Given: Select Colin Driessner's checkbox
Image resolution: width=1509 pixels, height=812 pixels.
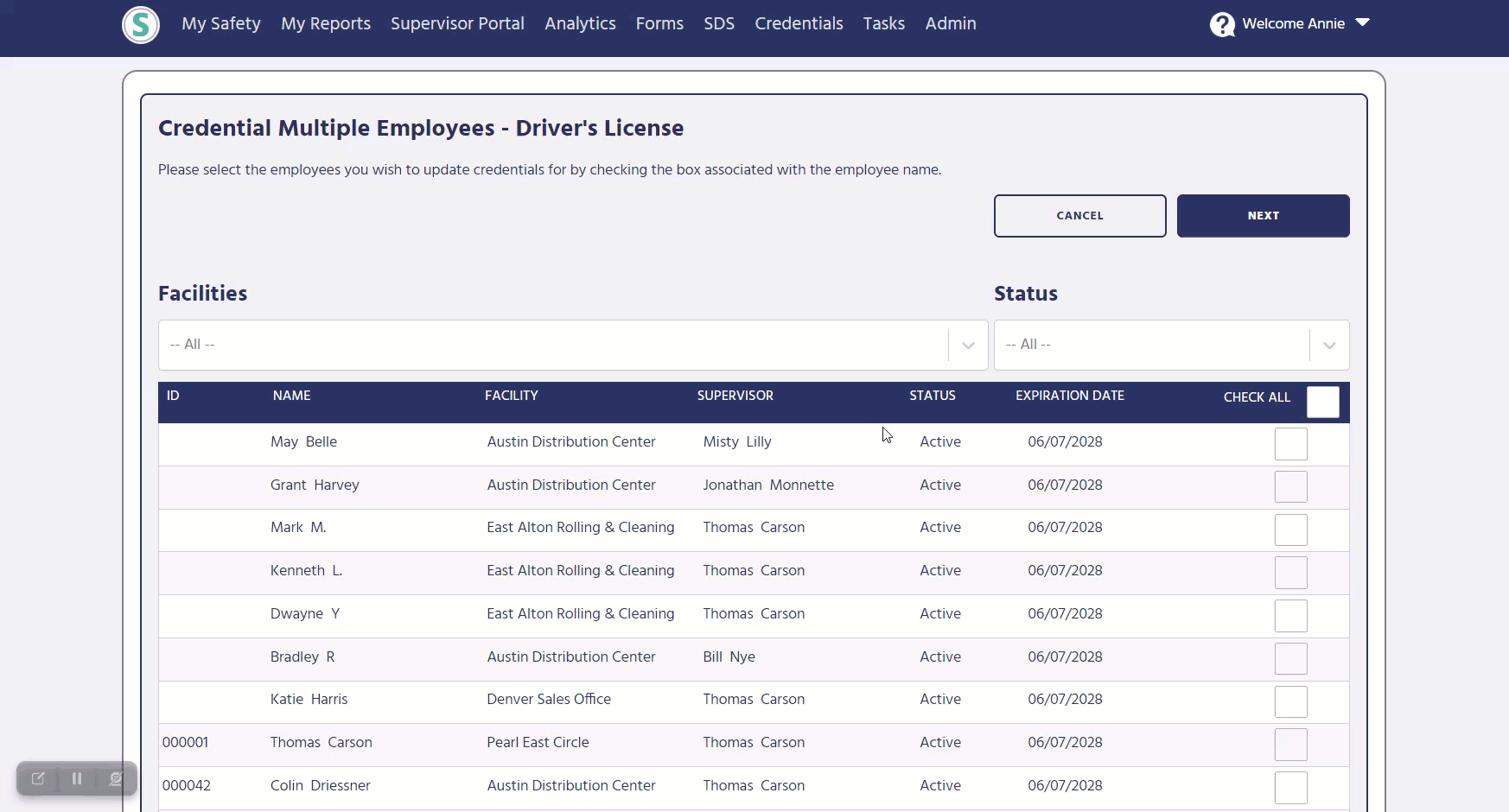Looking at the screenshot, I should [x=1292, y=787].
